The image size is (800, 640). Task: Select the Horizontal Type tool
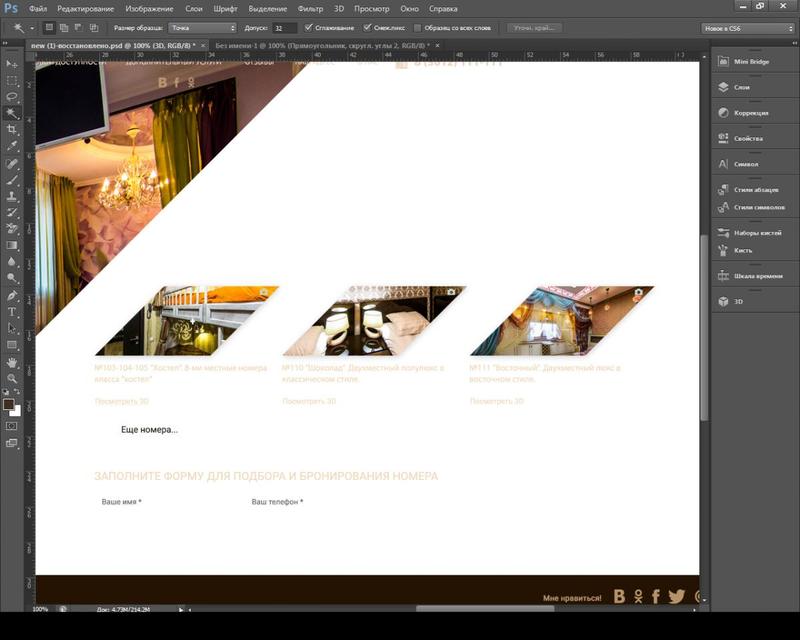(x=12, y=312)
